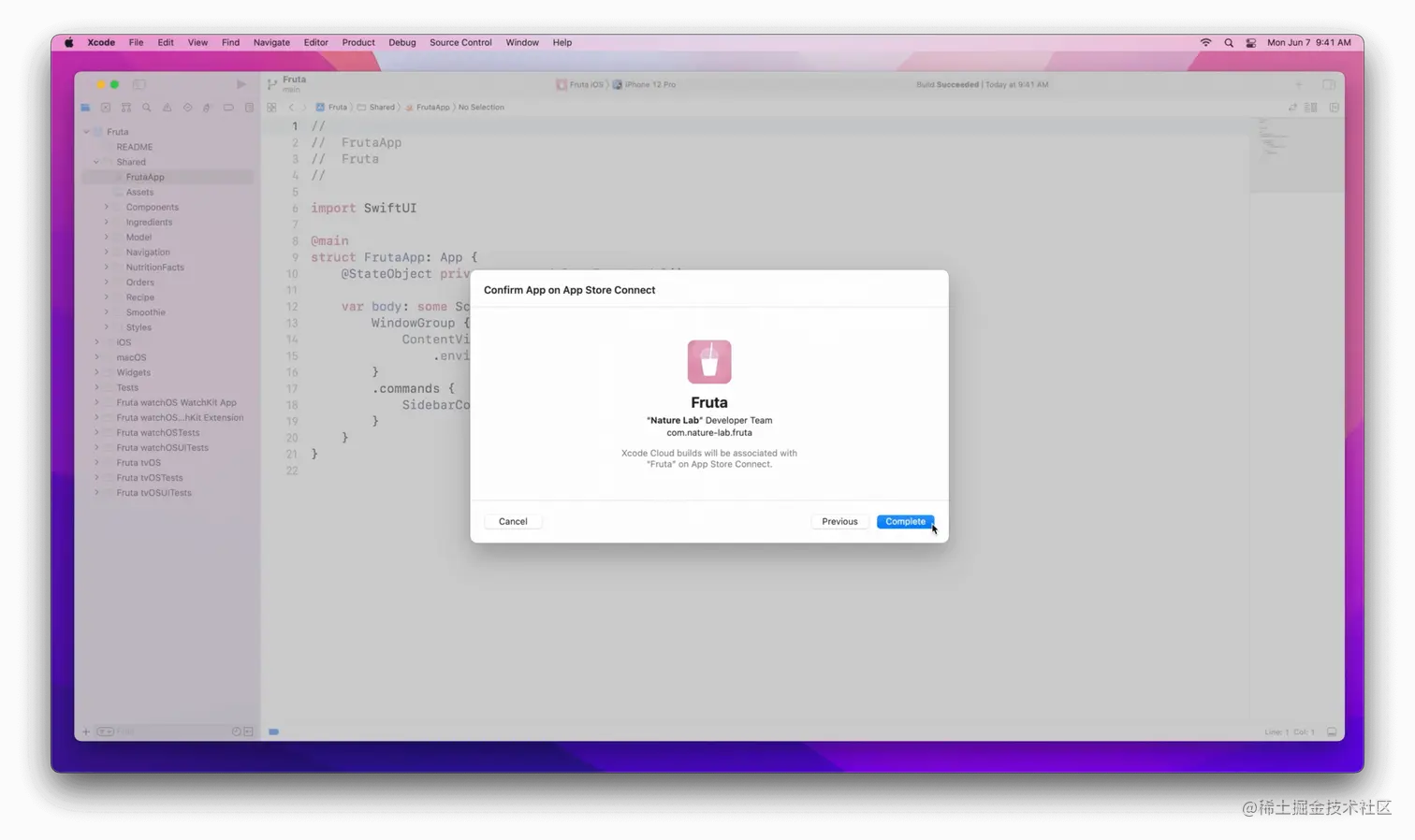Click the related items grid icon
Screen dimensions: 1415x840
tap(271, 108)
